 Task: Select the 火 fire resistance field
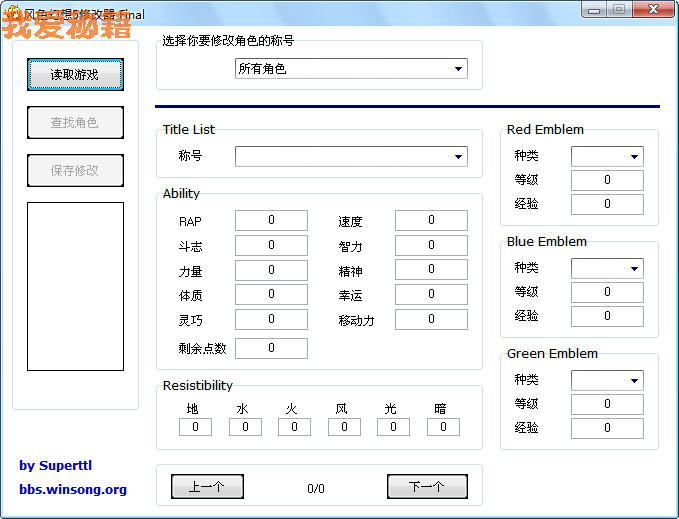click(294, 427)
